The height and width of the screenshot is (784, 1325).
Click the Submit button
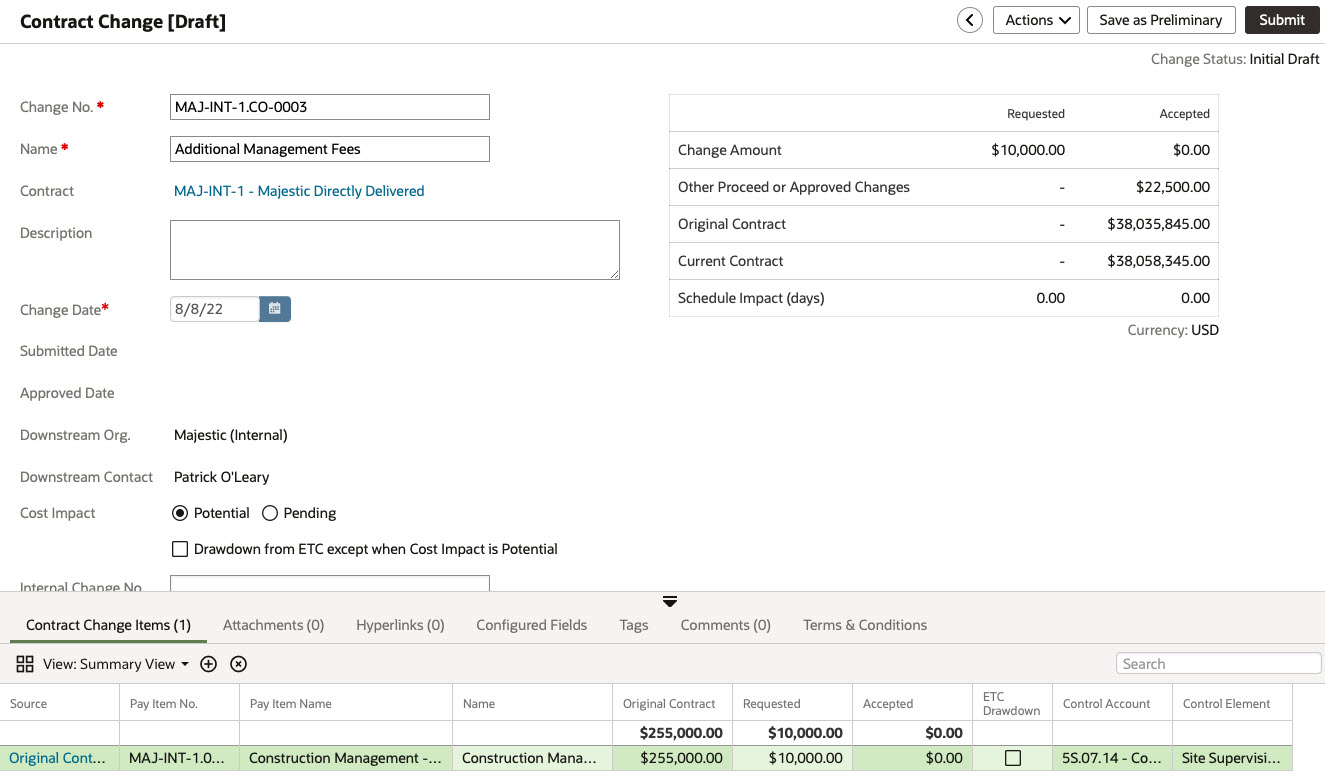[1281, 20]
